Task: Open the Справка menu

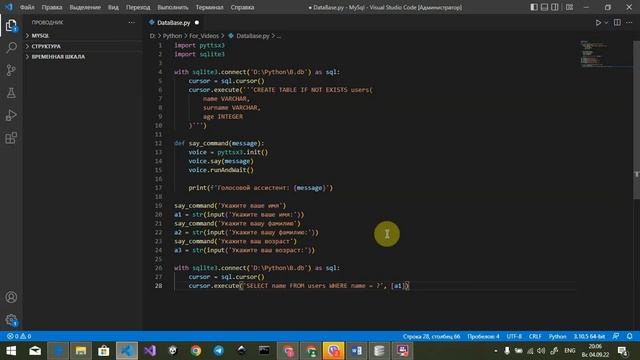Action: [242, 7]
